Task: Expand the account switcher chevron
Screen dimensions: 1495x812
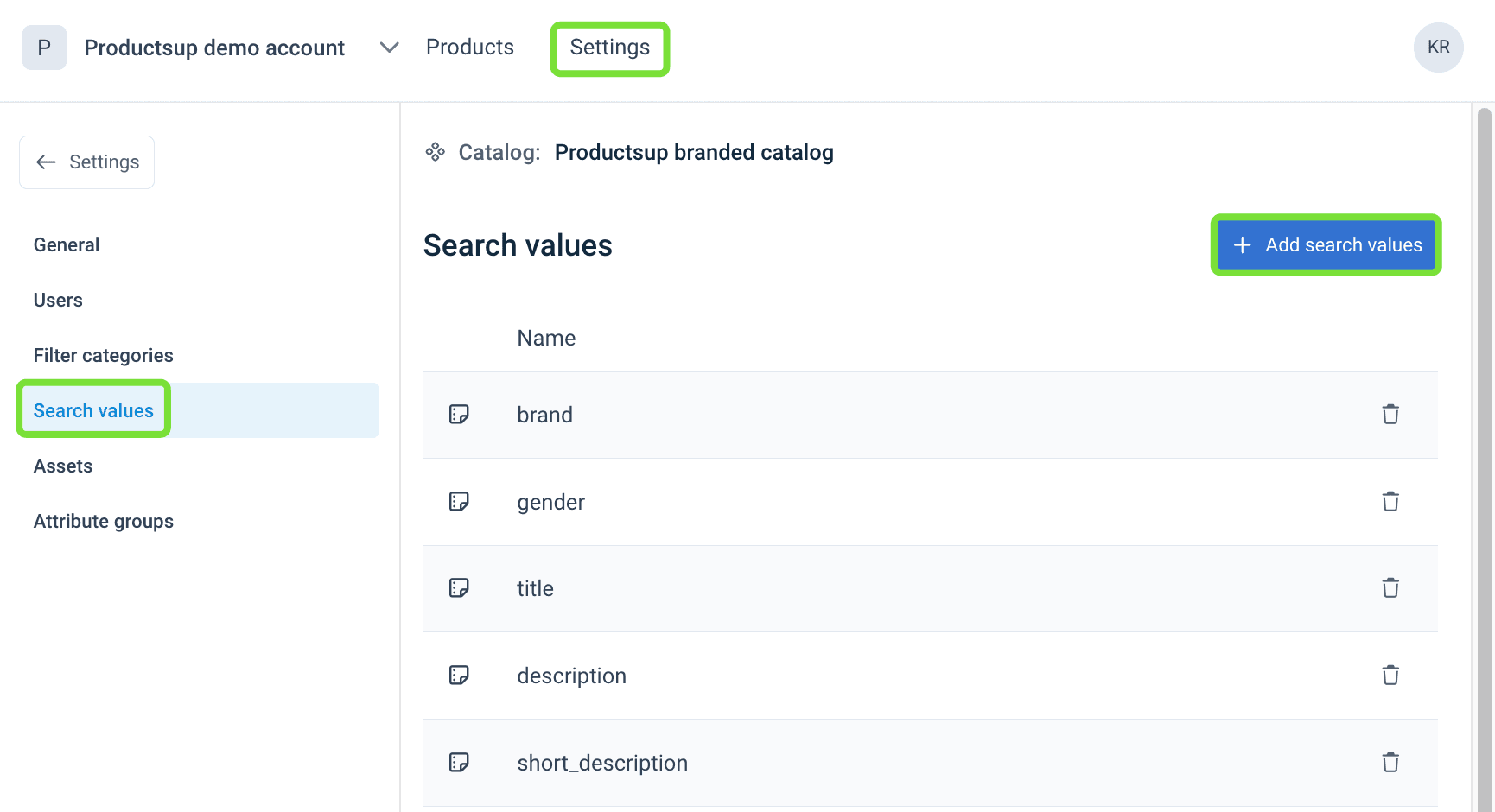Action: click(390, 48)
